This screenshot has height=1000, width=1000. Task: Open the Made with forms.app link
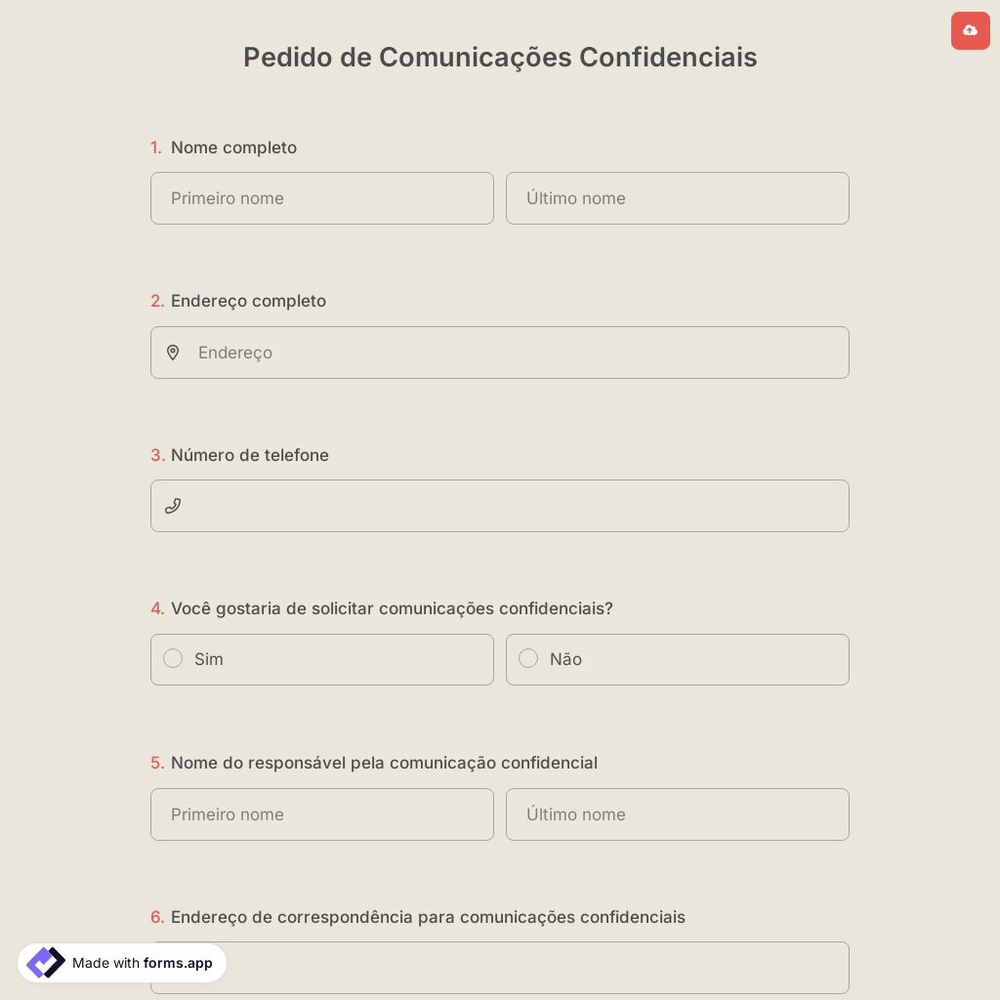pos(121,962)
